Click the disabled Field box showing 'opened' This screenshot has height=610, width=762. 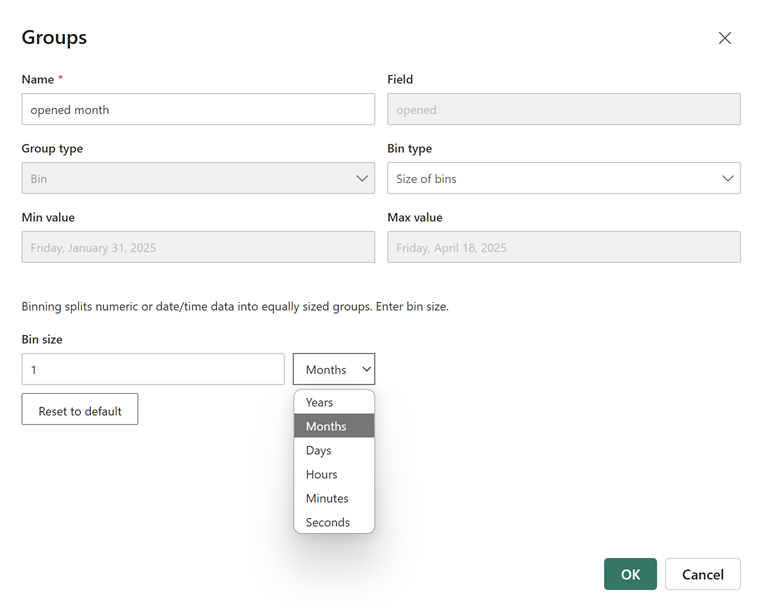[563, 110]
